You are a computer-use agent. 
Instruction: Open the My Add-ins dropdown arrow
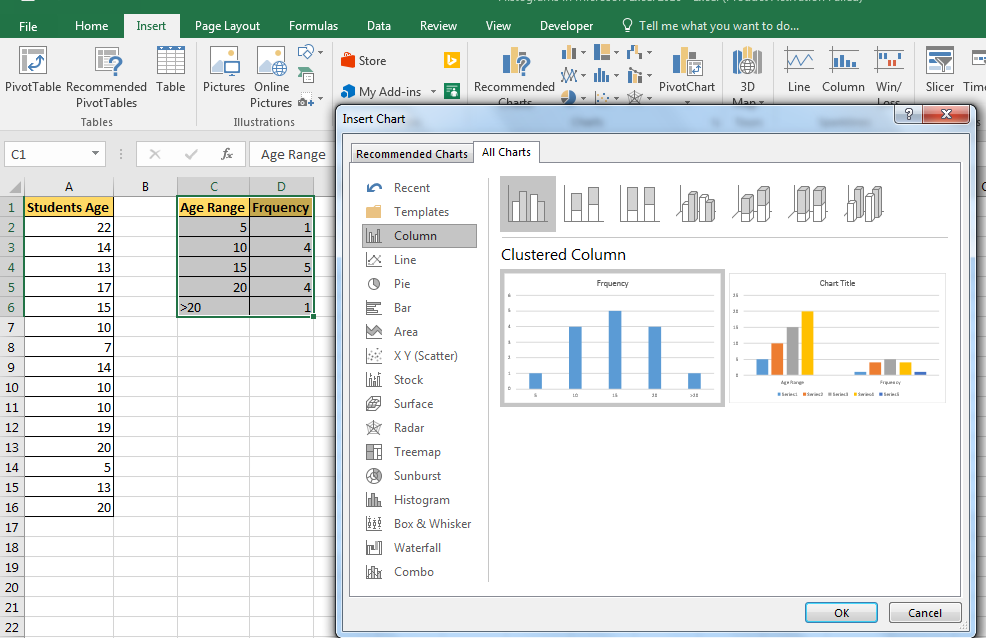click(x=431, y=89)
